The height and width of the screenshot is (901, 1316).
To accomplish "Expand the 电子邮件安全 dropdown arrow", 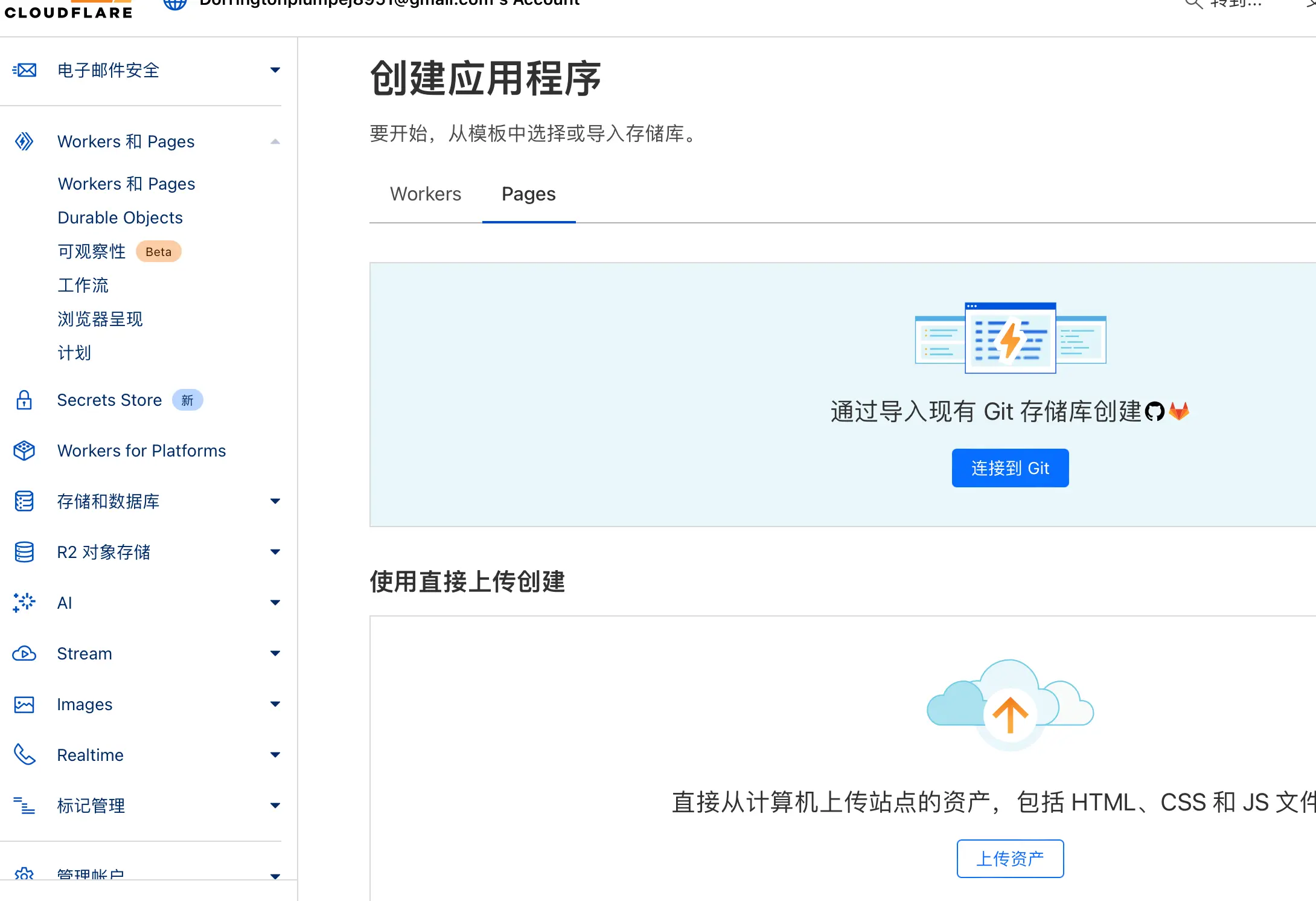I will [x=275, y=70].
